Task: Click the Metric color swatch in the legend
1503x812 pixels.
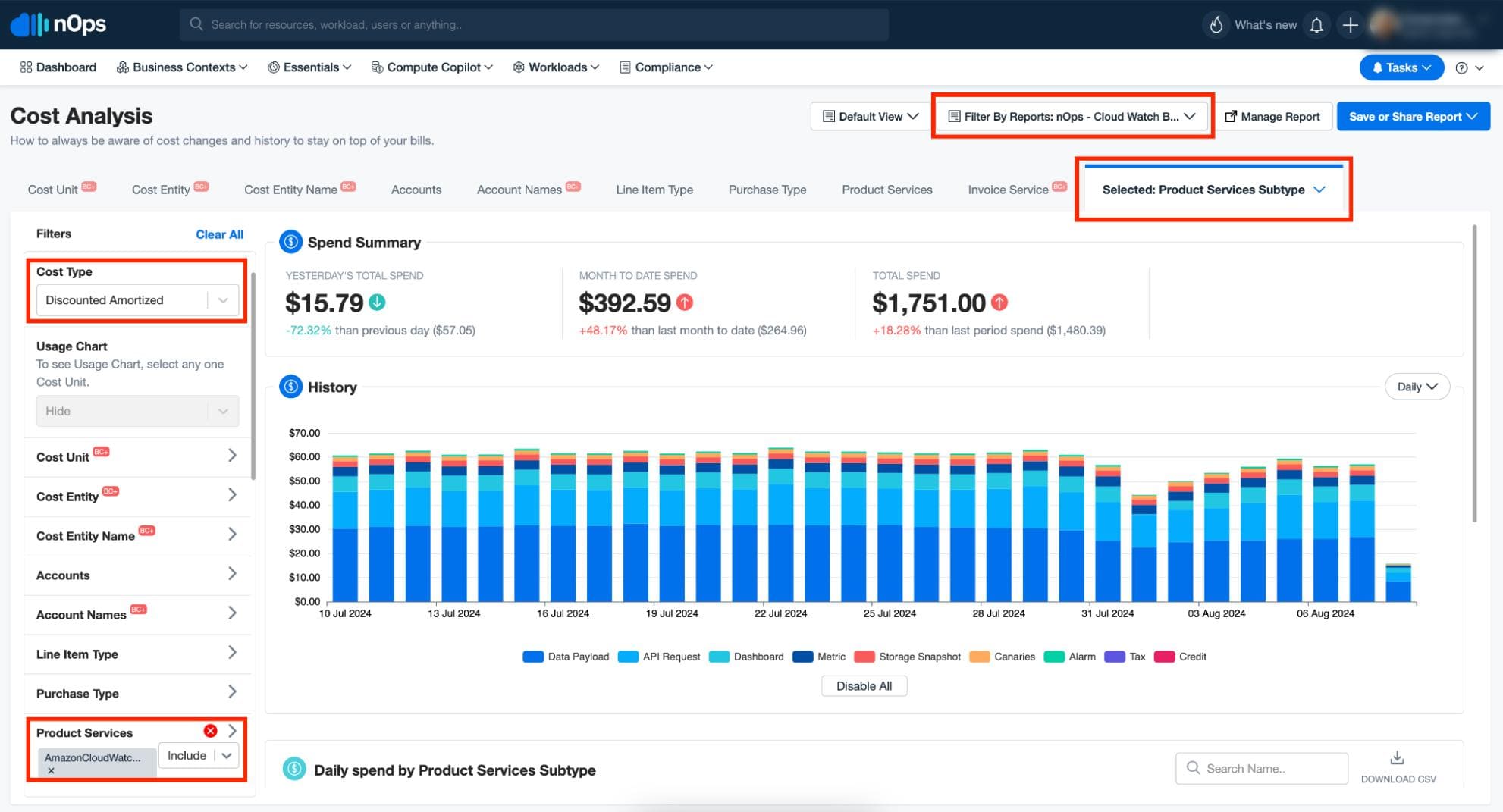Action: click(802, 656)
